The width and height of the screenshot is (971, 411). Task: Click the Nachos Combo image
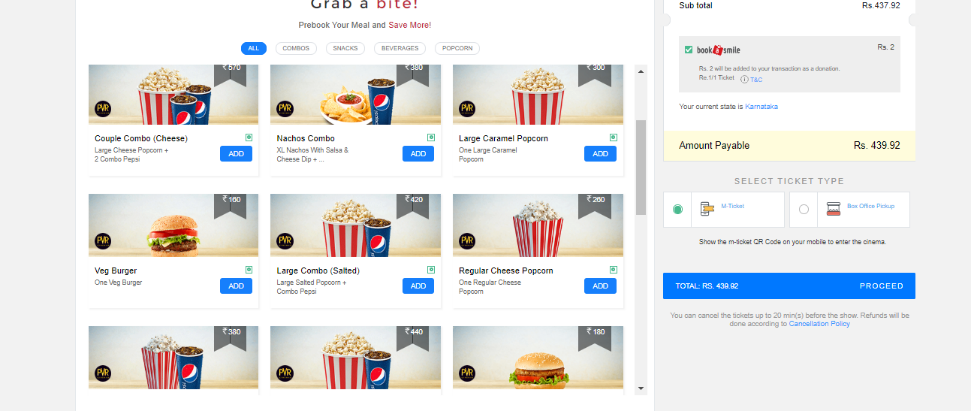(355, 95)
